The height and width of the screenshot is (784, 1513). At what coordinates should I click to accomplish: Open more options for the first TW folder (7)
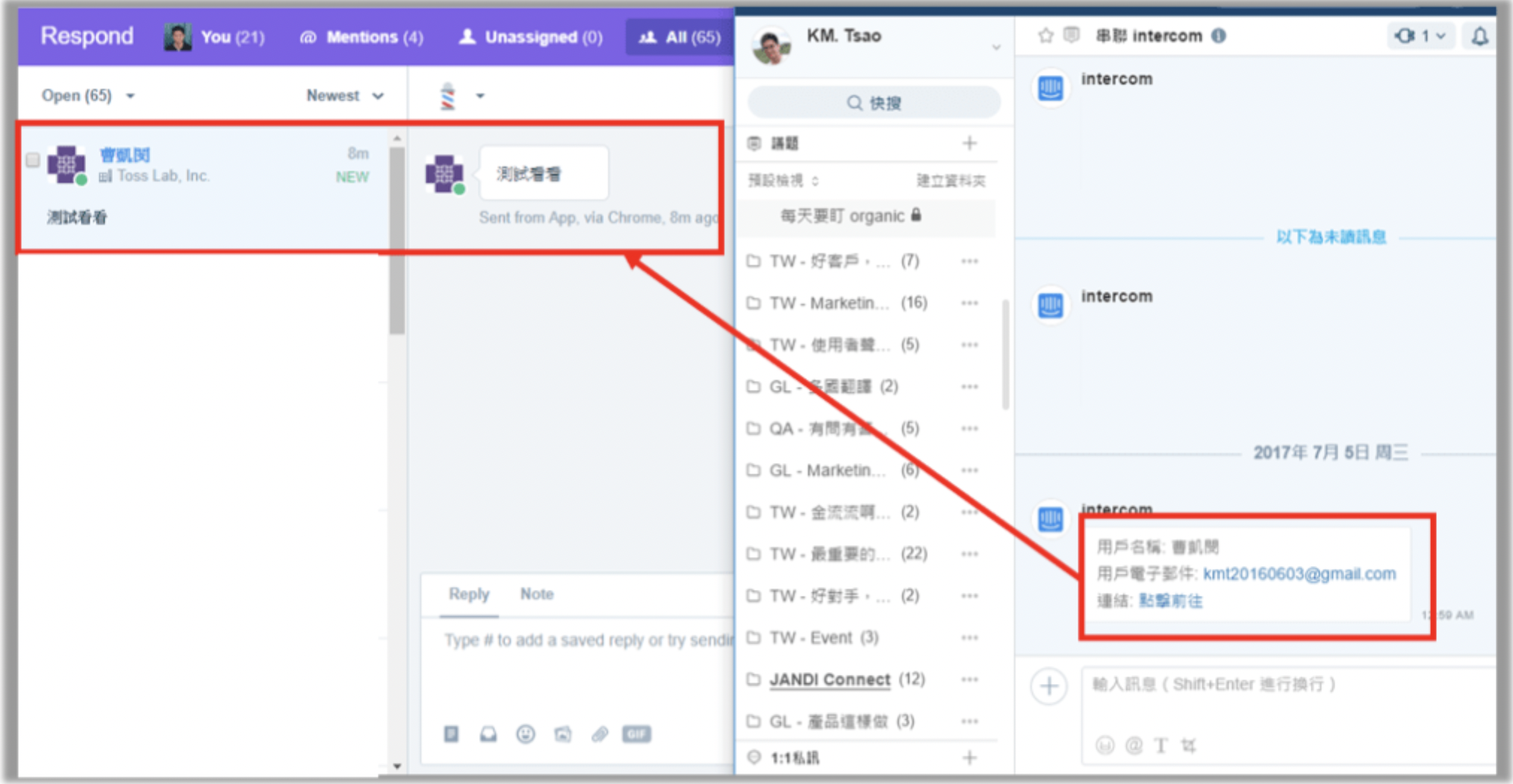coord(969,261)
